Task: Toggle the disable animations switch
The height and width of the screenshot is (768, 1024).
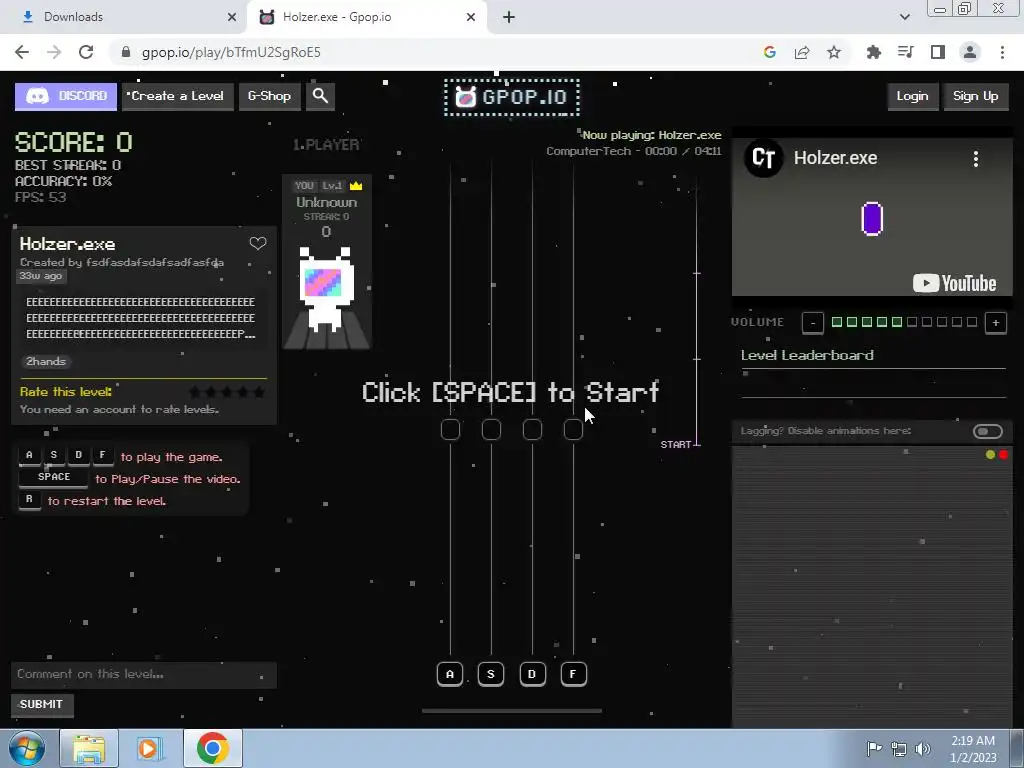Action: pyautogui.click(x=987, y=431)
